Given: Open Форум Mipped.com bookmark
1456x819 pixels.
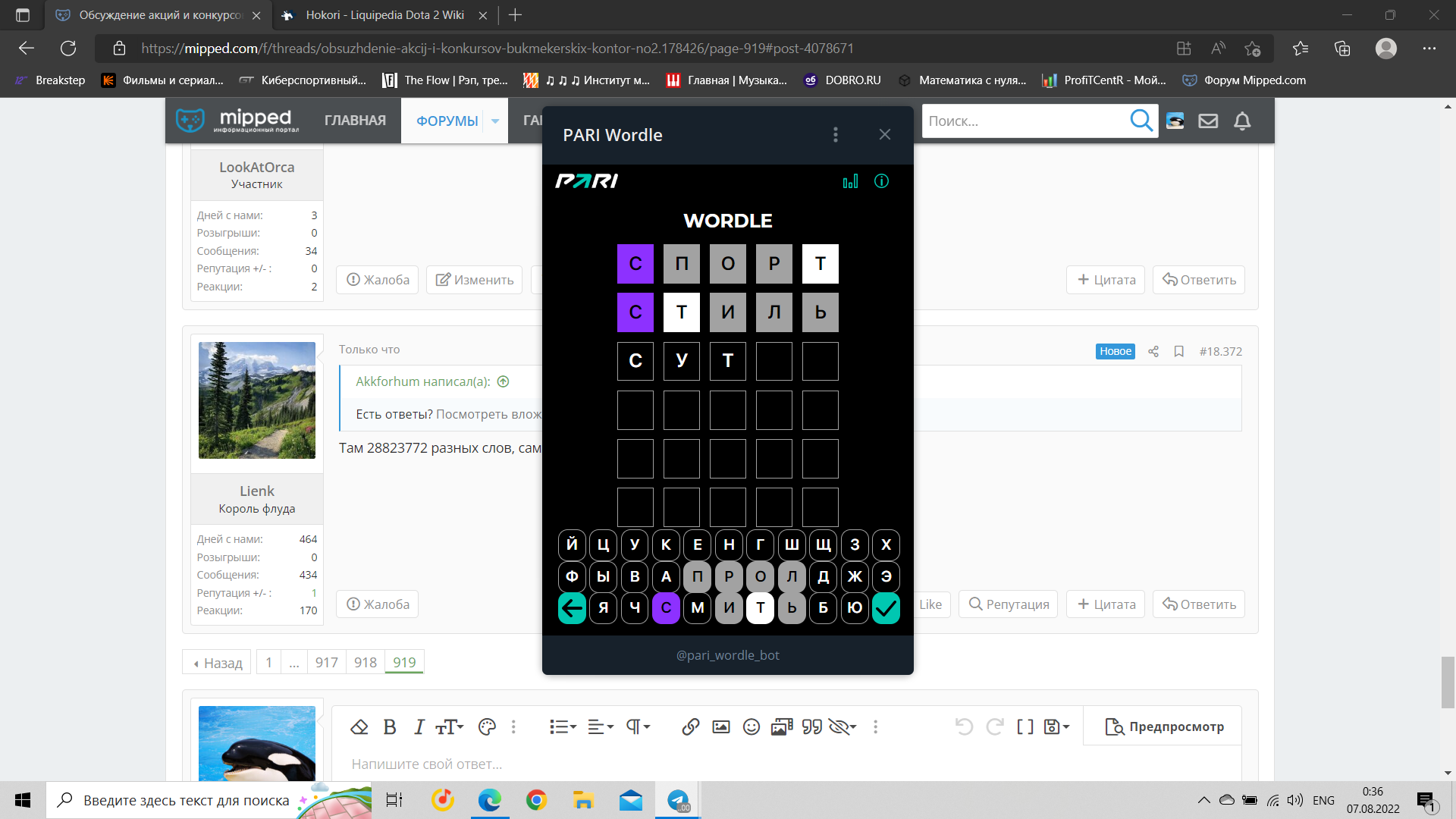Looking at the screenshot, I should [x=1244, y=80].
